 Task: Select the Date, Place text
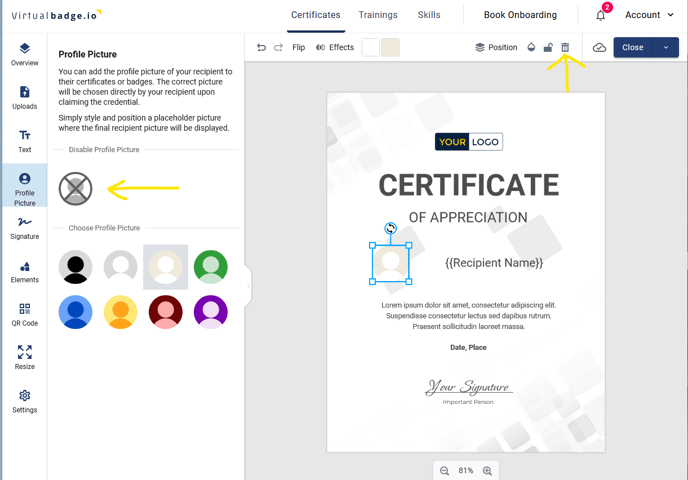click(x=468, y=347)
